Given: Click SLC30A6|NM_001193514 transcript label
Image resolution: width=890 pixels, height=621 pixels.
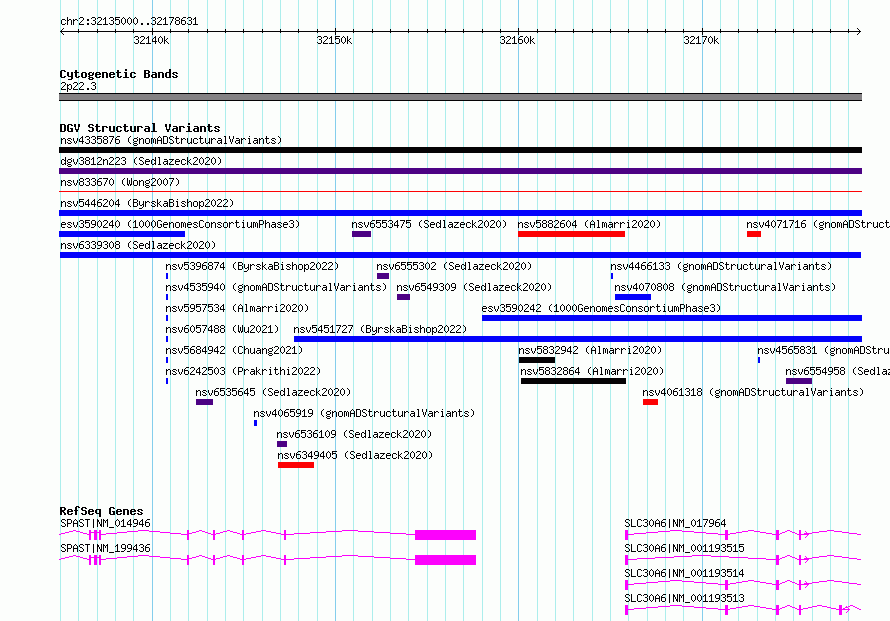Looking at the screenshot, I should [x=684, y=573].
